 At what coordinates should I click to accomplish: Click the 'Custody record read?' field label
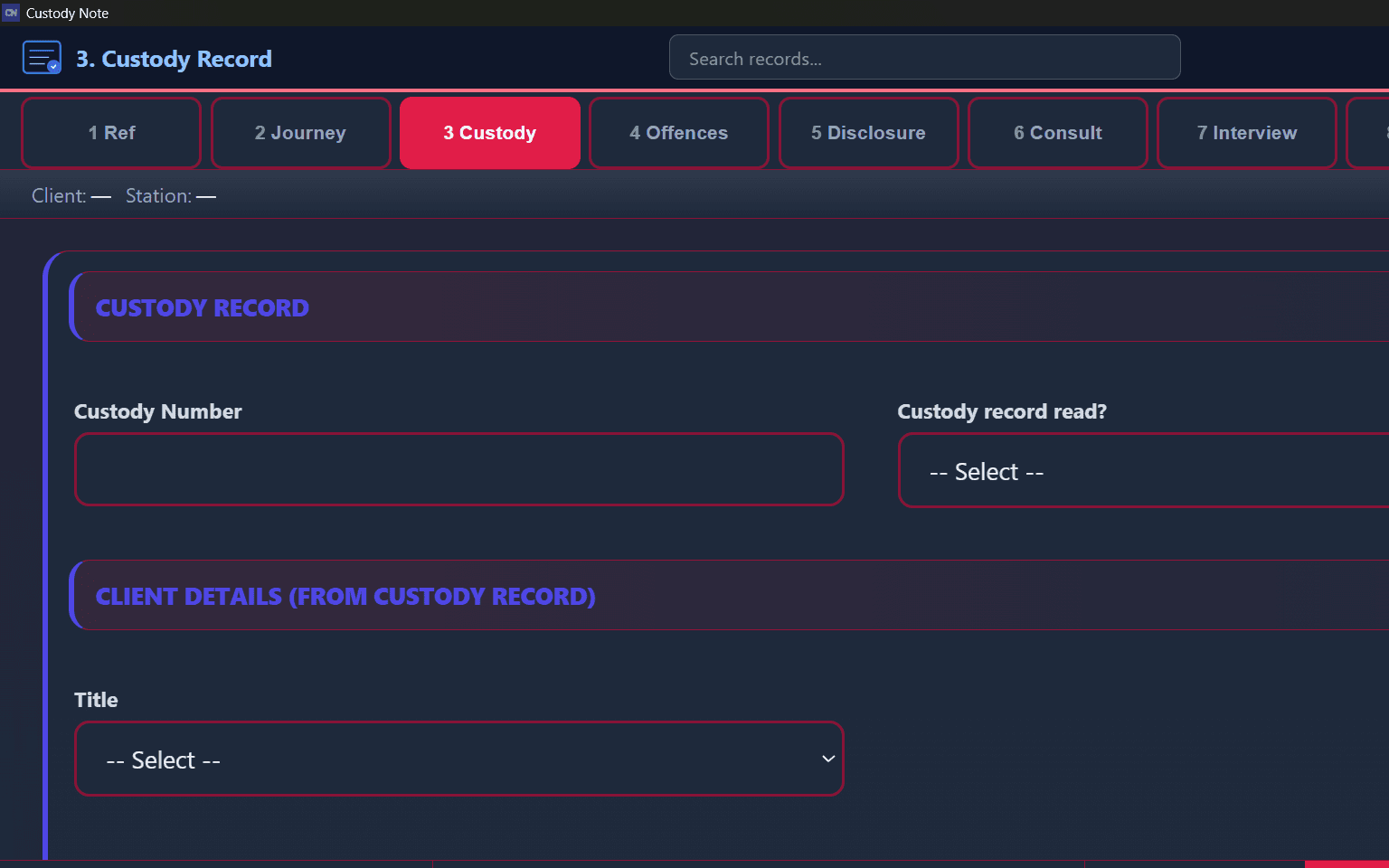pos(1001,411)
